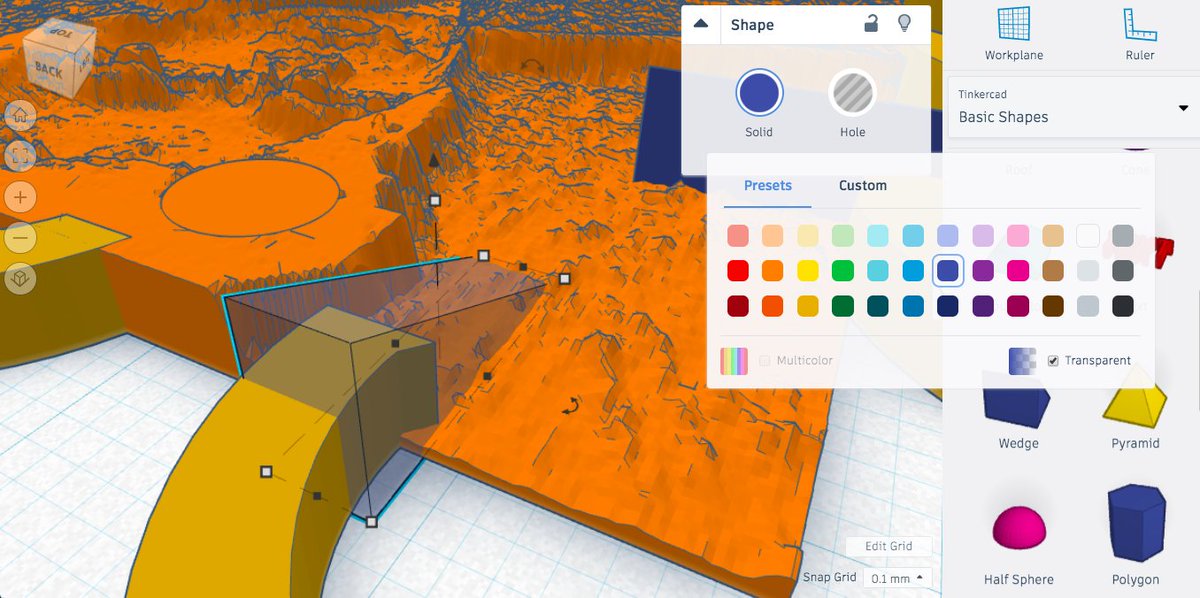Select the currently highlighted indigo swatch
Screen dimensions: 1200x598
pos(948,271)
